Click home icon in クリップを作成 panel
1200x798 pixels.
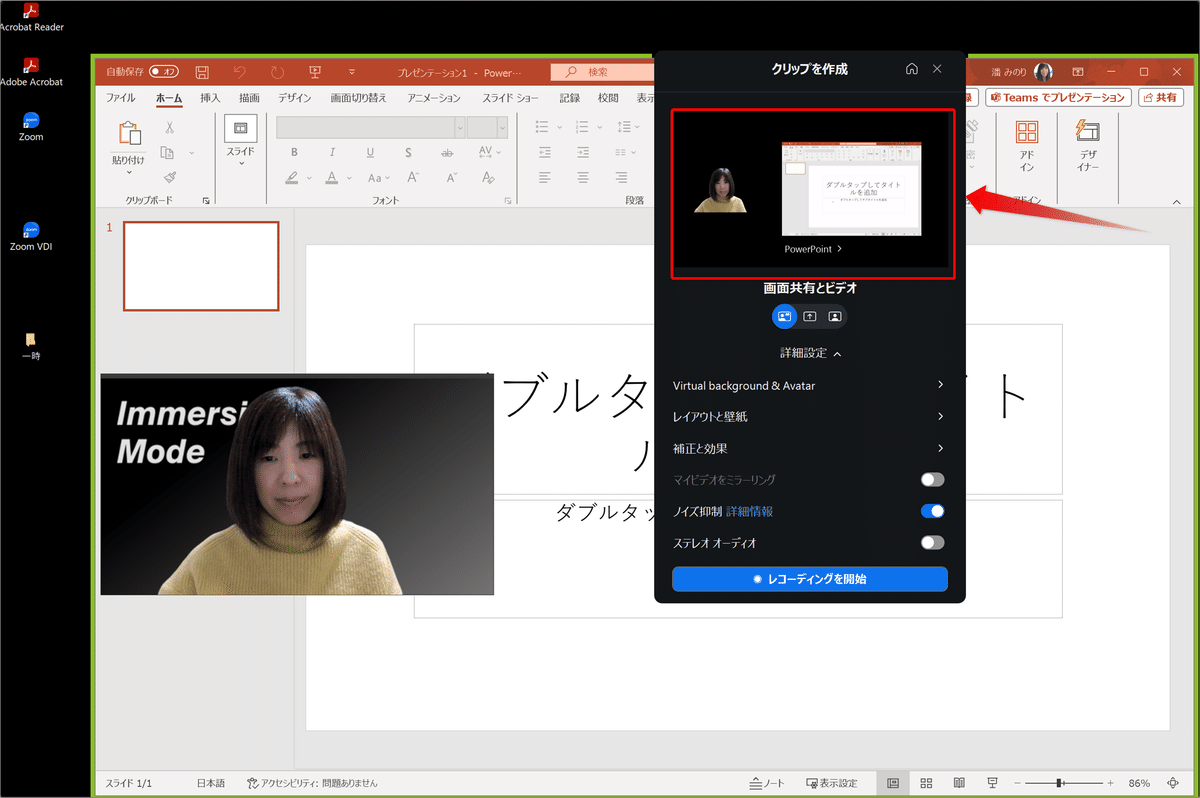click(x=911, y=69)
